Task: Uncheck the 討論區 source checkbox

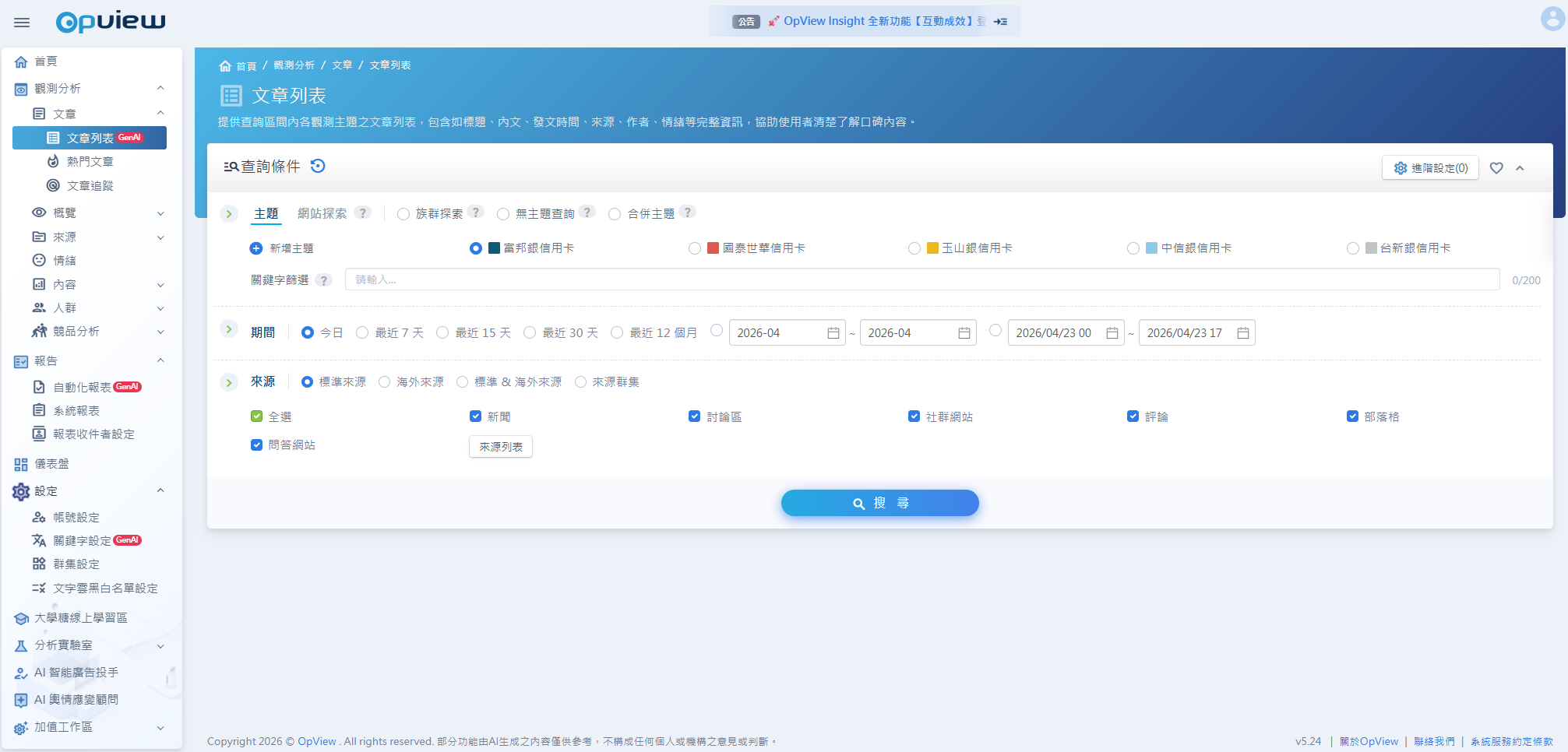Action: pos(694,416)
